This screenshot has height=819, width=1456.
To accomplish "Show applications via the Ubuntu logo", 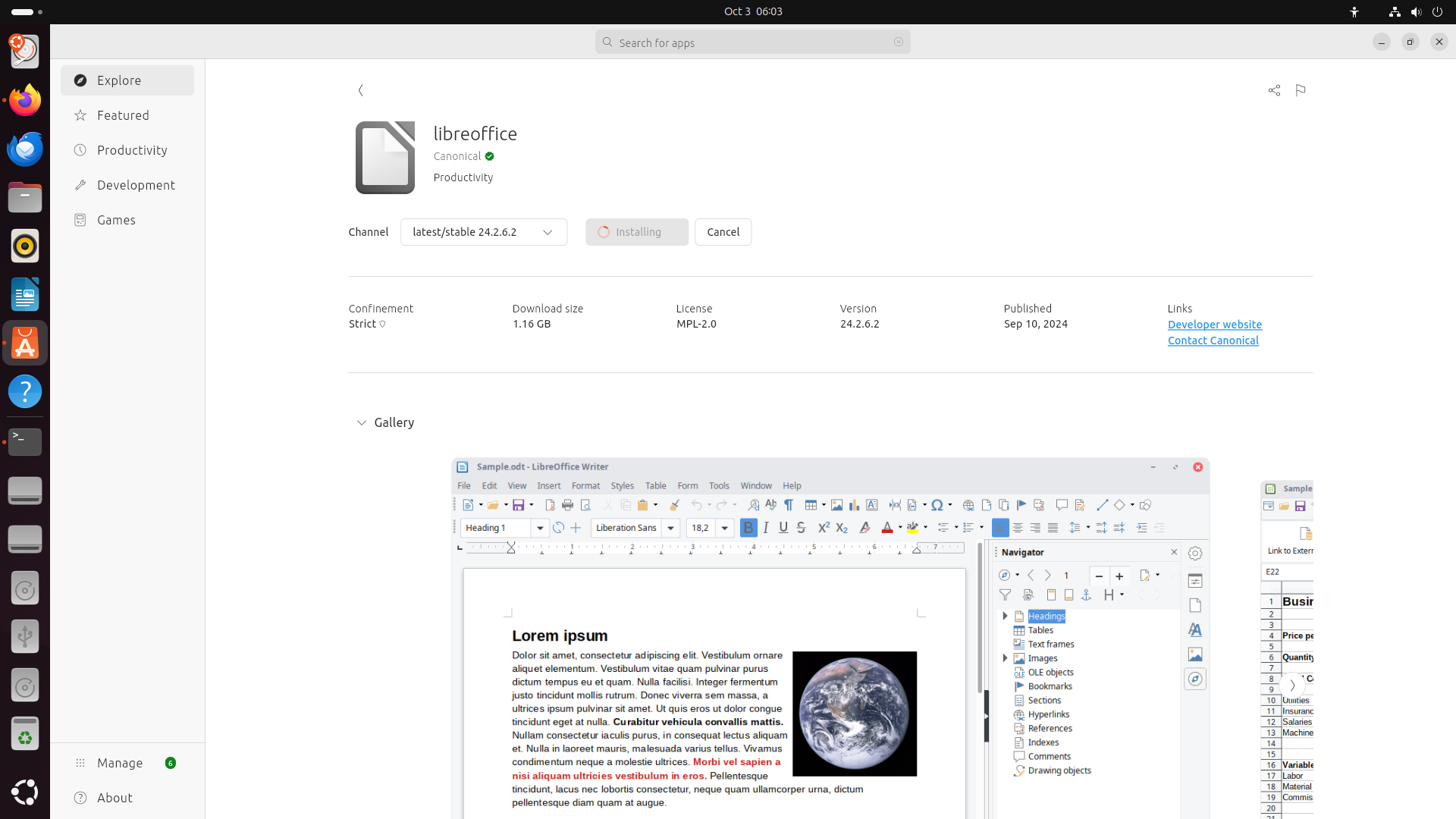I will click(25, 792).
